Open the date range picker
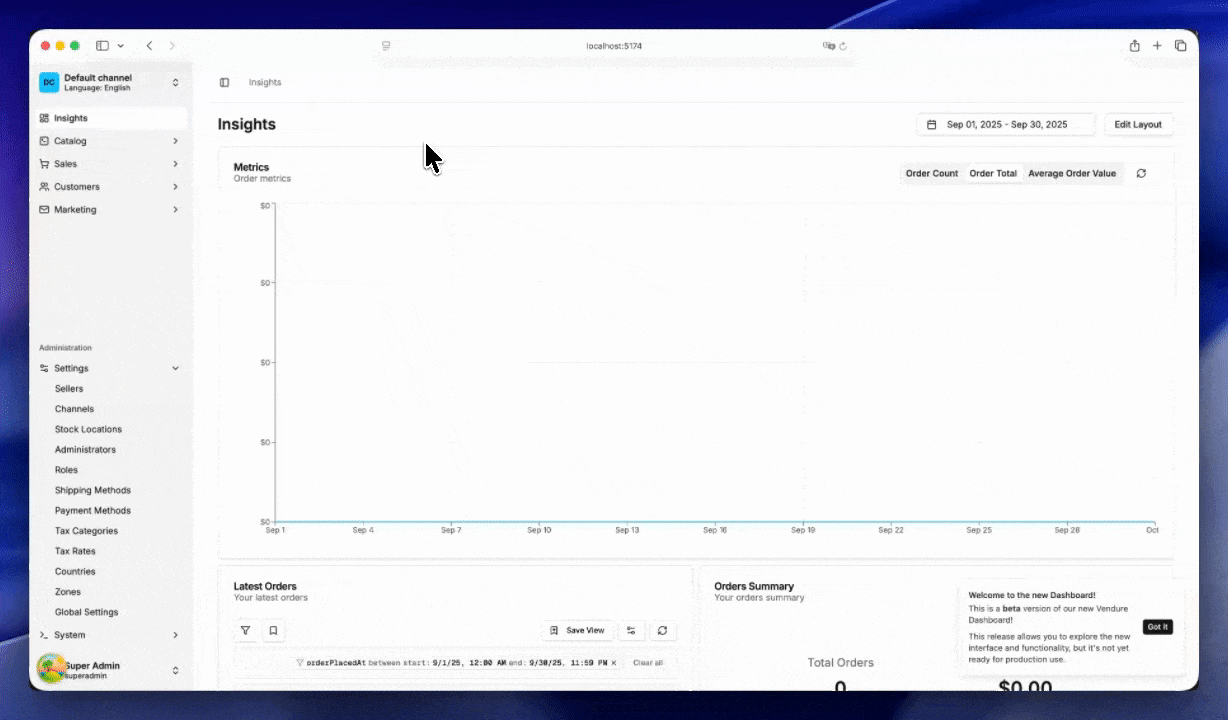 click(x=1005, y=124)
